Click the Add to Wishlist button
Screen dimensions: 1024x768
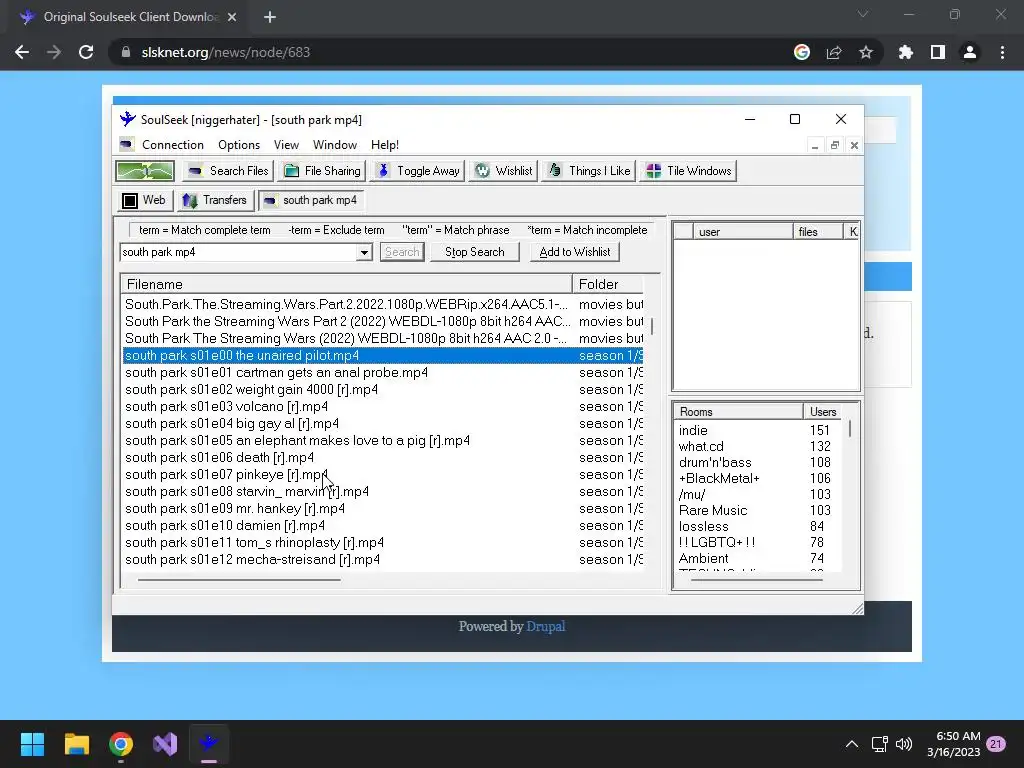point(575,252)
